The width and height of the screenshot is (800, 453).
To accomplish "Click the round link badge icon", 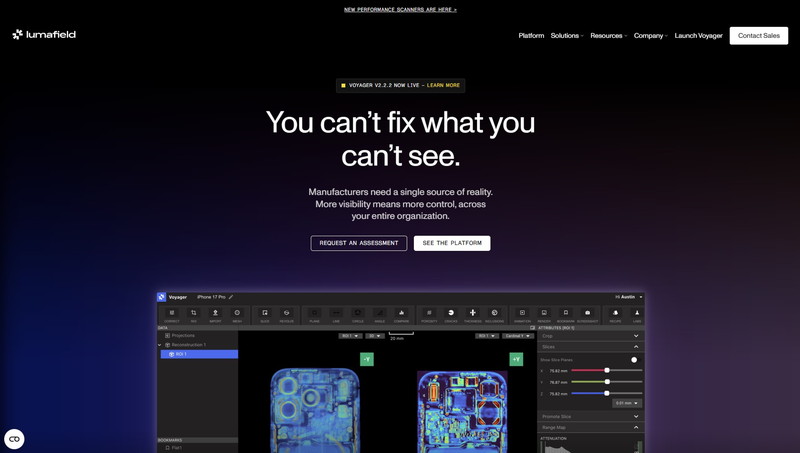I will click(x=14, y=439).
